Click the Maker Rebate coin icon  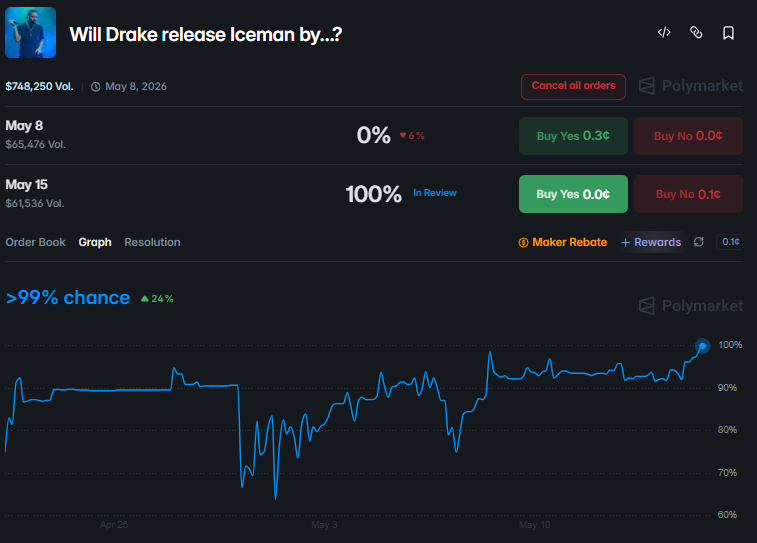pos(523,242)
